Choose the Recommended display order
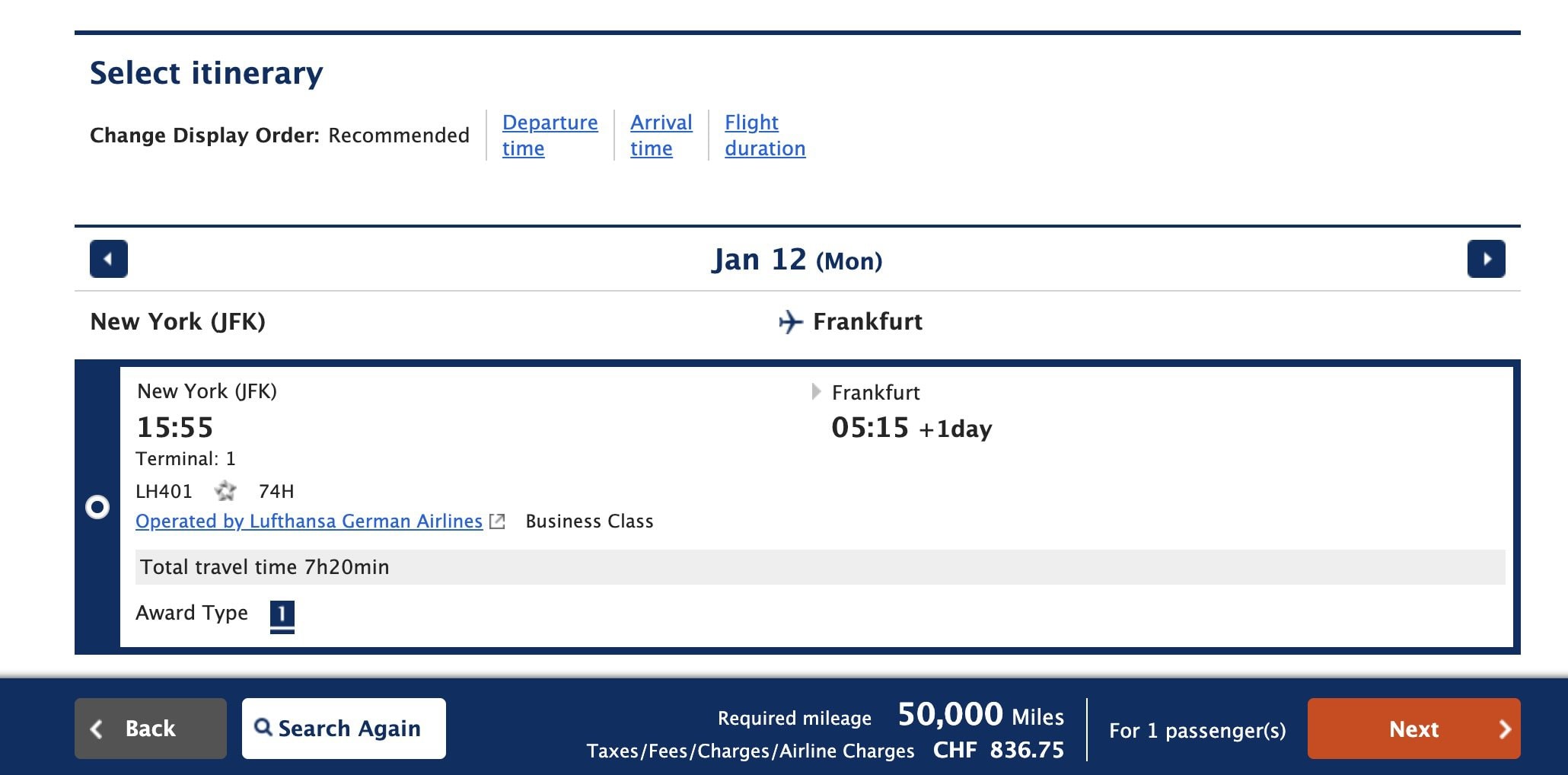This screenshot has width=1568, height=775. point(398,136)
